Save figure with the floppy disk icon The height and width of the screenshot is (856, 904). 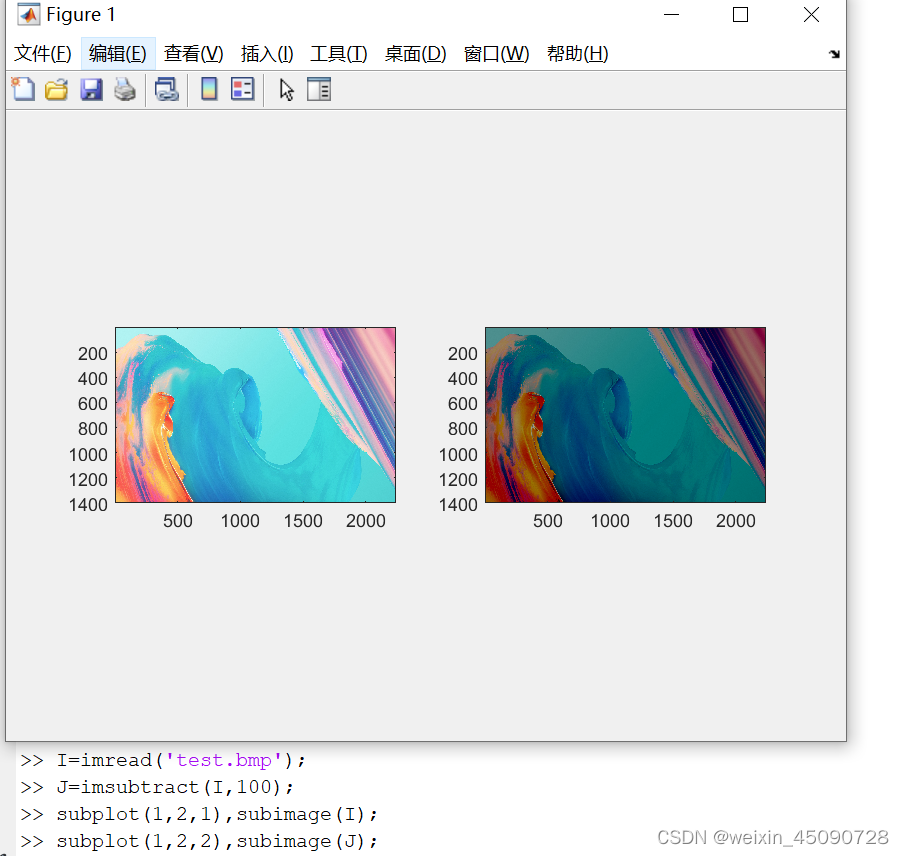coord(91,90)
